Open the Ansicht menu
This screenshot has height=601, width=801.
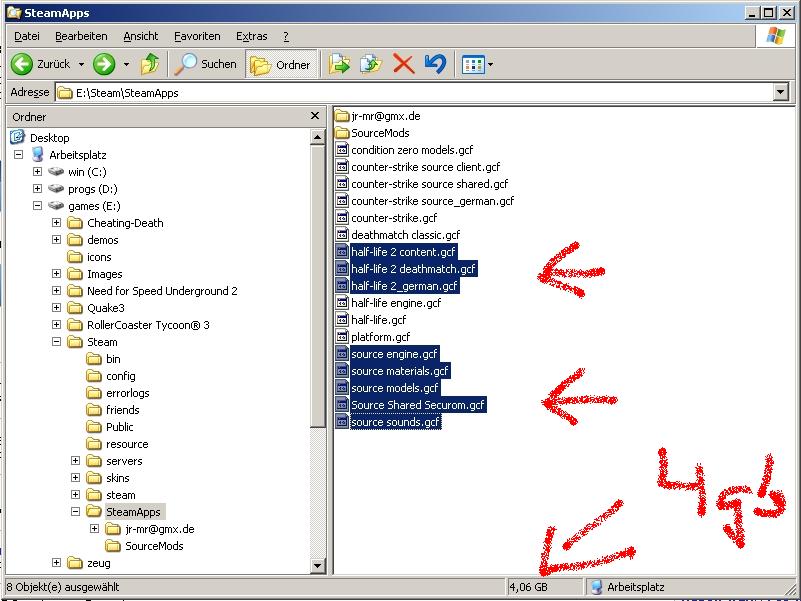click(140, 36)
